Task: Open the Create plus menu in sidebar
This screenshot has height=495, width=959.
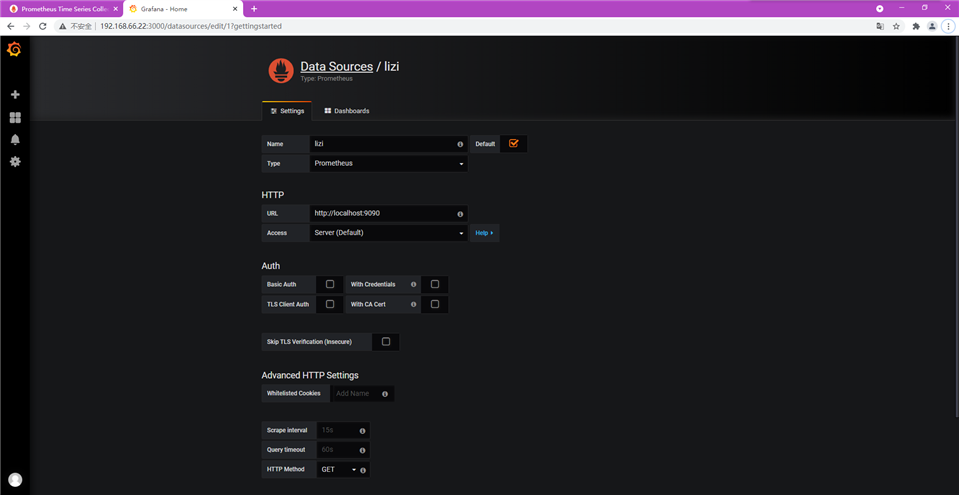Action: [15, 94]
